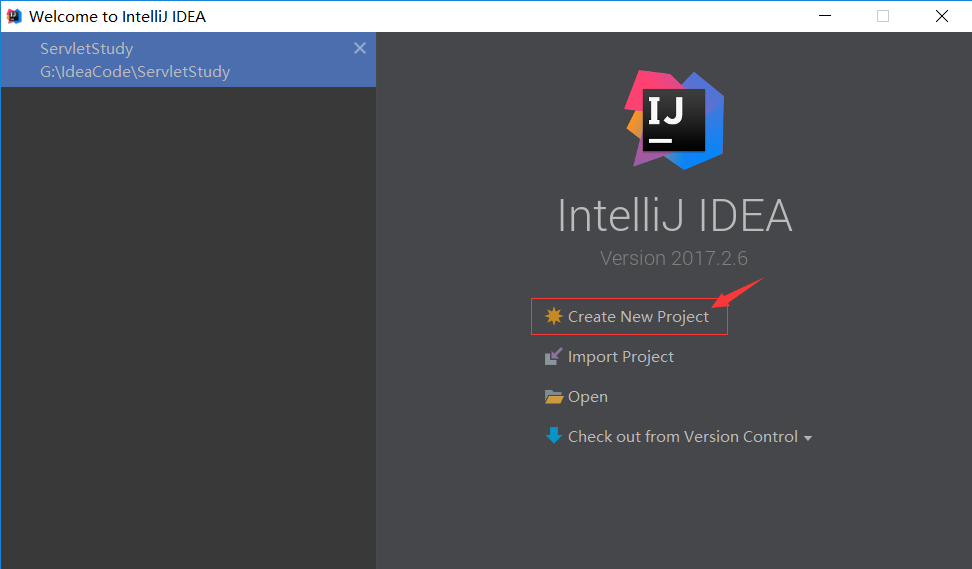Click the Welcome to IntelliJ IDEA window title

point(117,17)
